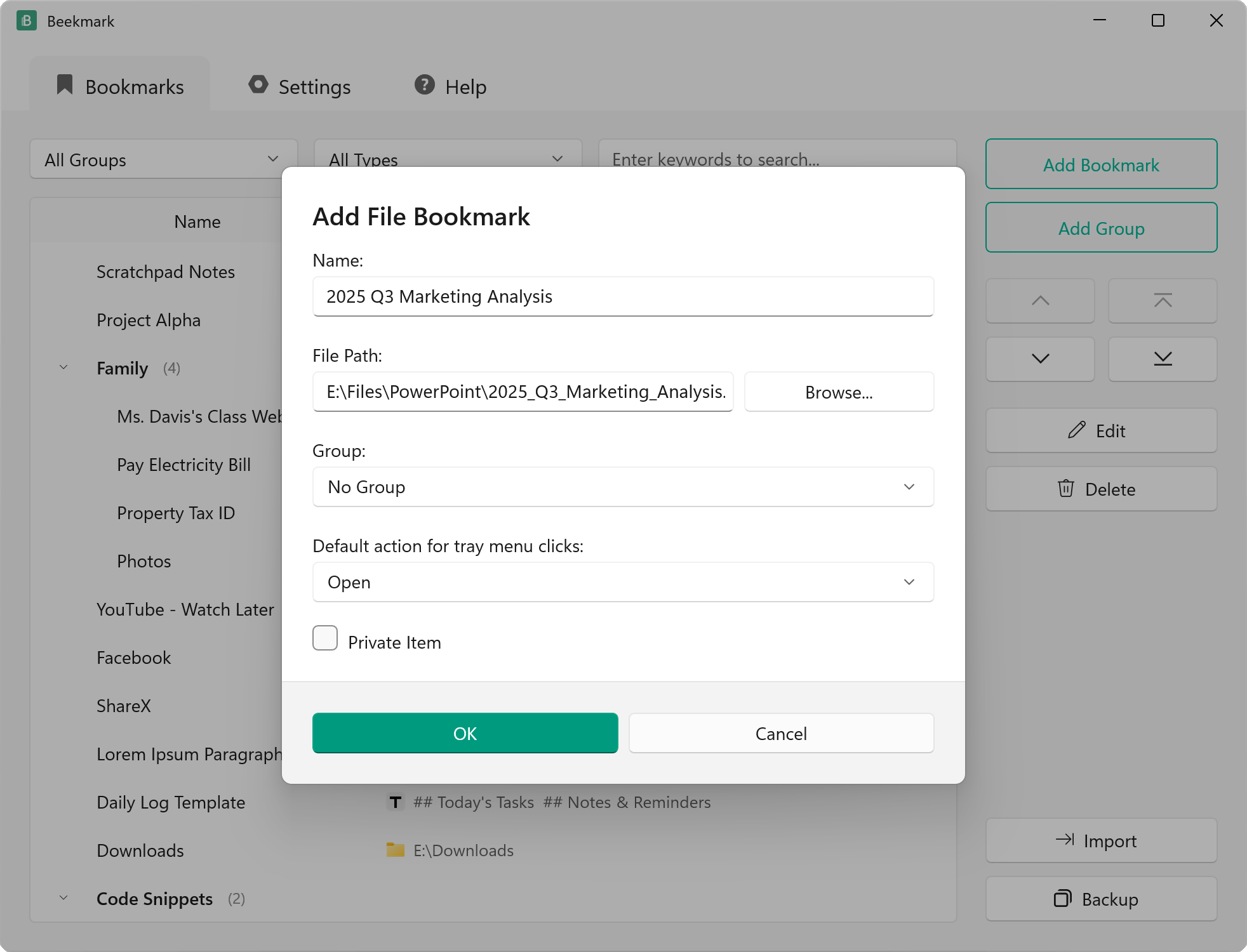Click the keyword search box

pos(777,154)
